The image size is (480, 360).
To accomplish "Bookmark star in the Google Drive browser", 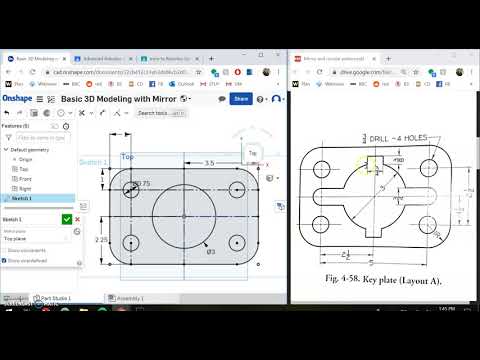I will 416,72.
